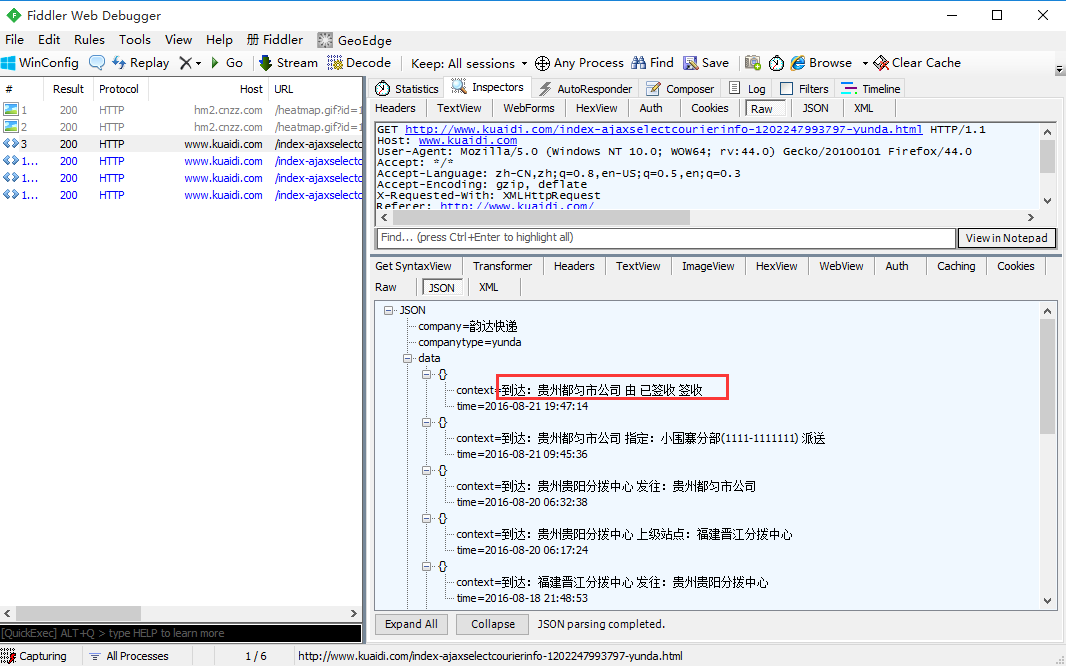Open the File menu

[x=14, y=40]
